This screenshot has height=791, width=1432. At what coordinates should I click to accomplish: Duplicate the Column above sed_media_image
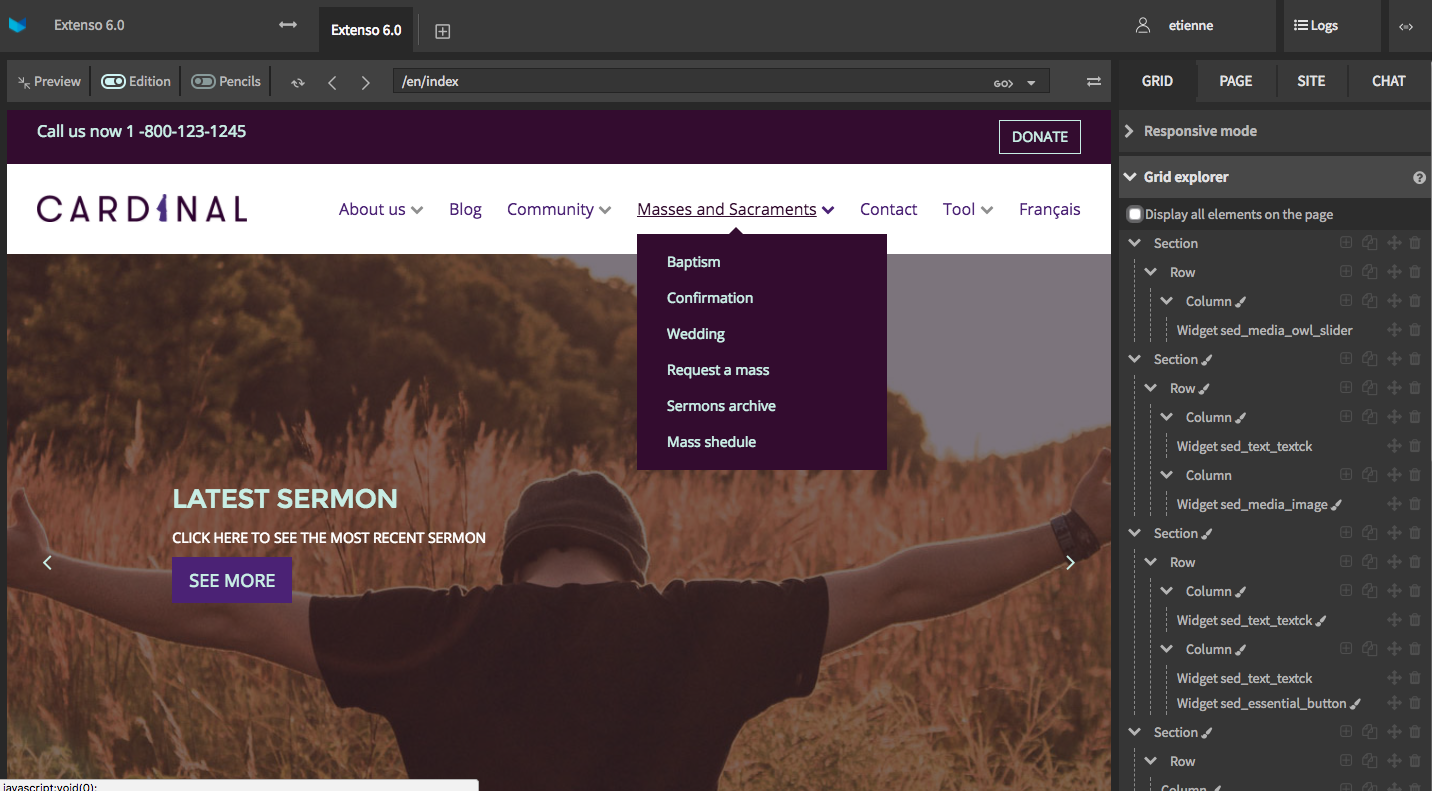tap(1369, 475)
